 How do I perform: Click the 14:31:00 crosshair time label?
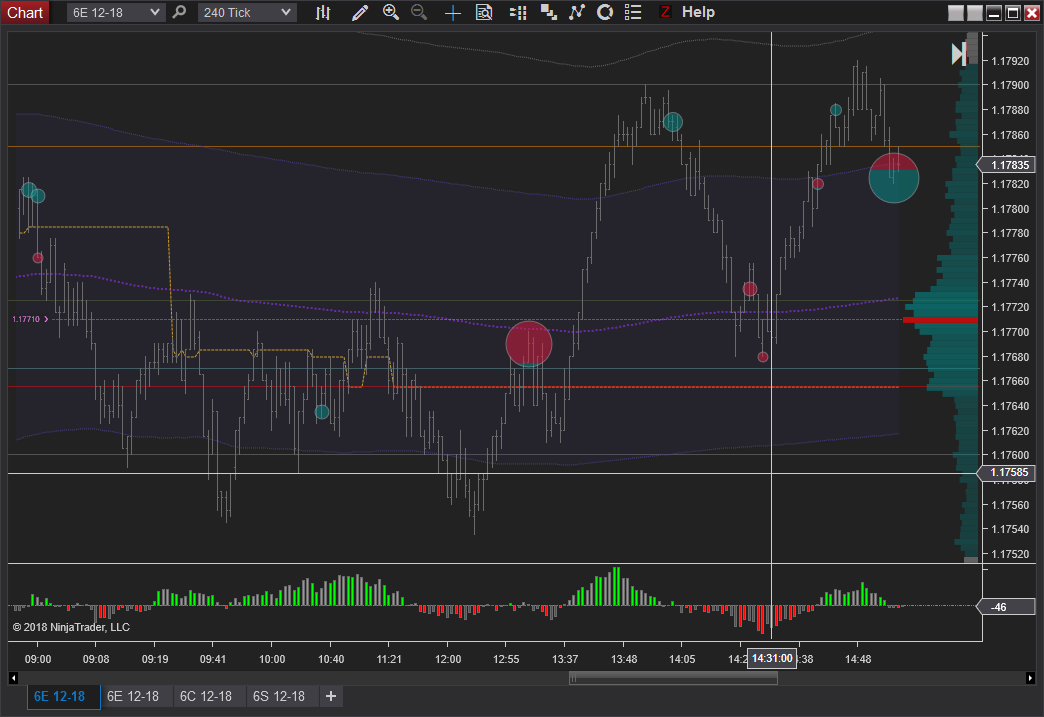772,658
